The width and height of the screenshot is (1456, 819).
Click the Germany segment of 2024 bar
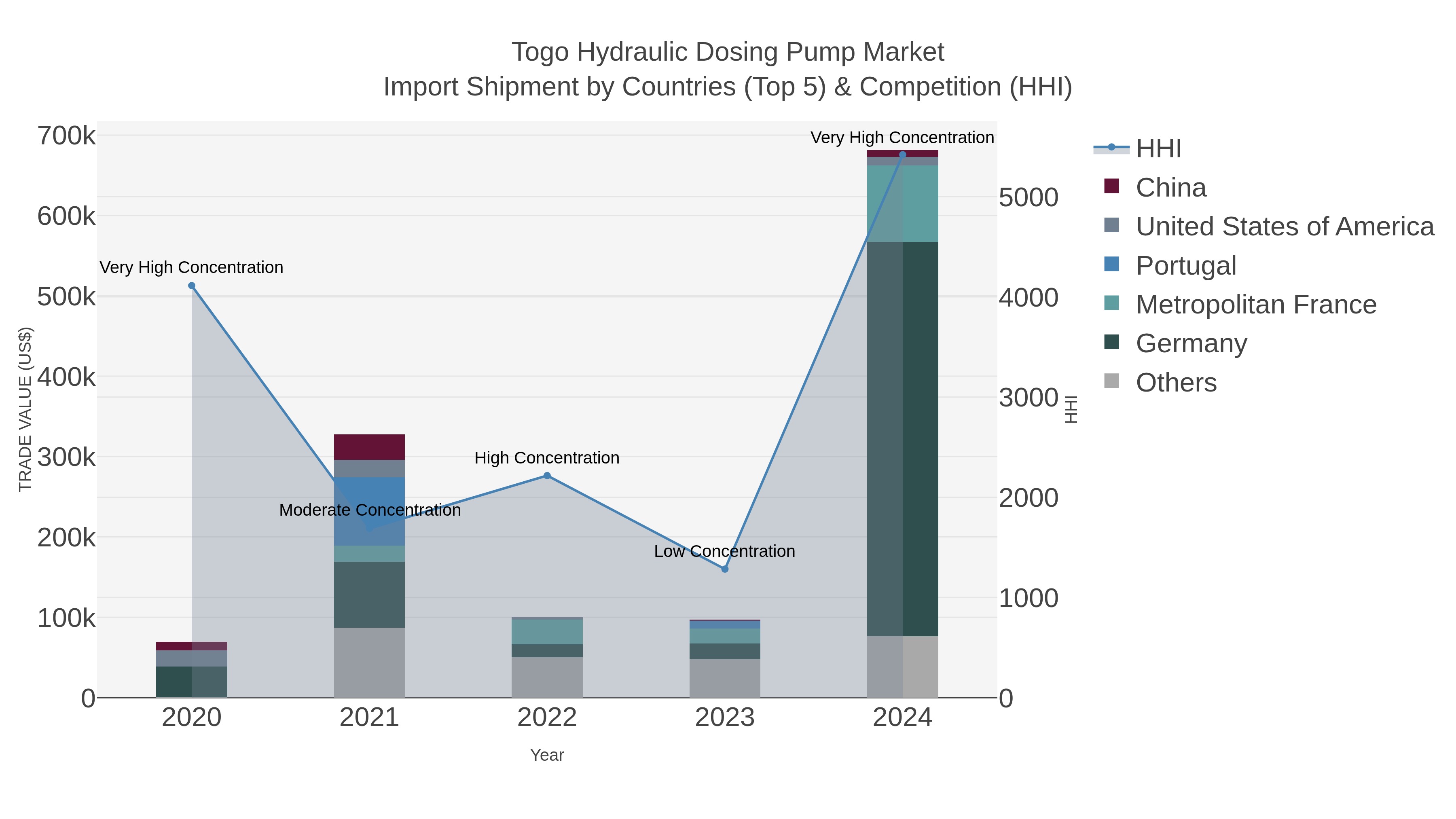pyautogui.click(x=903, y=439)
